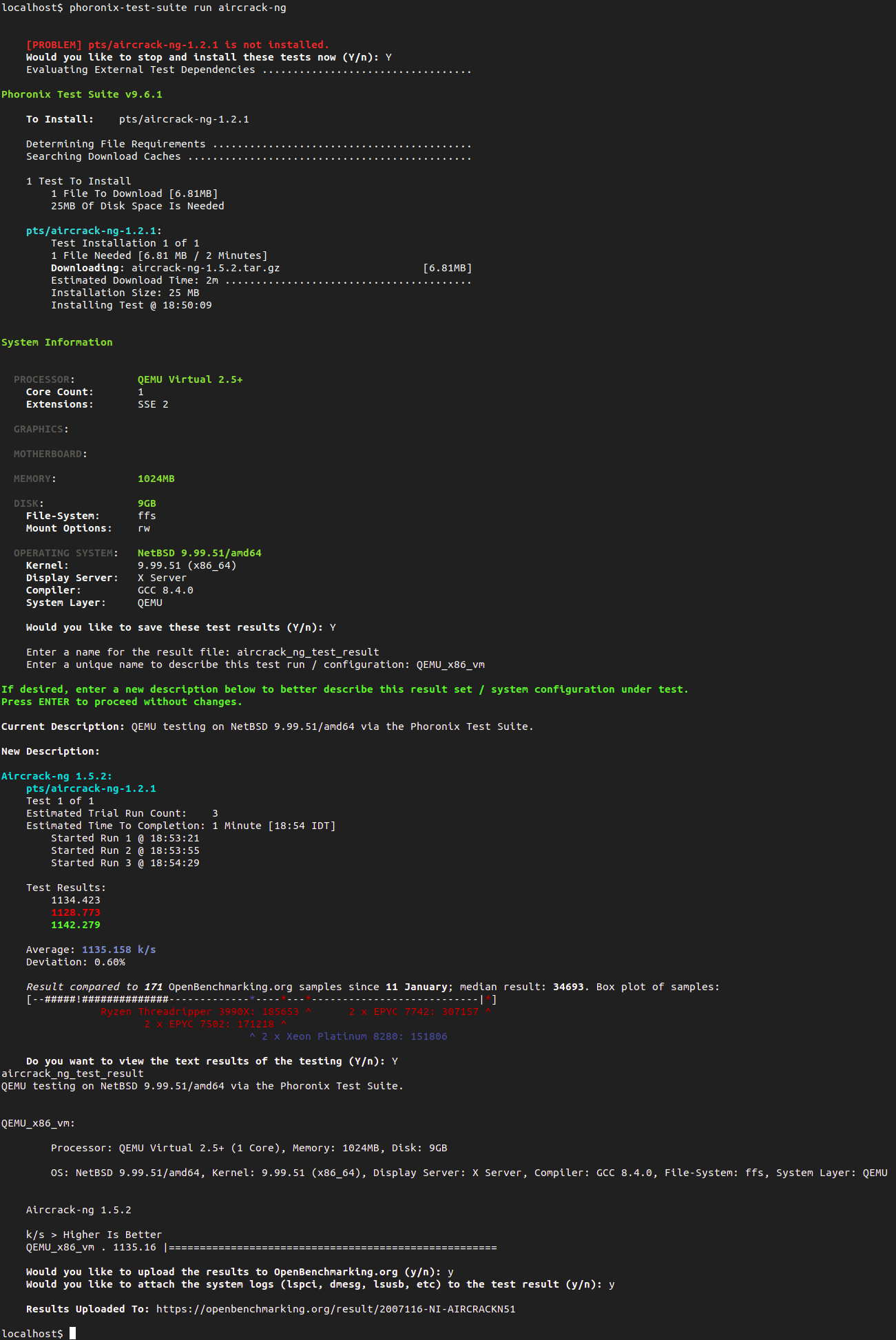Click 'Estimated Trial Run Count: 3' line

pos(122,814)
